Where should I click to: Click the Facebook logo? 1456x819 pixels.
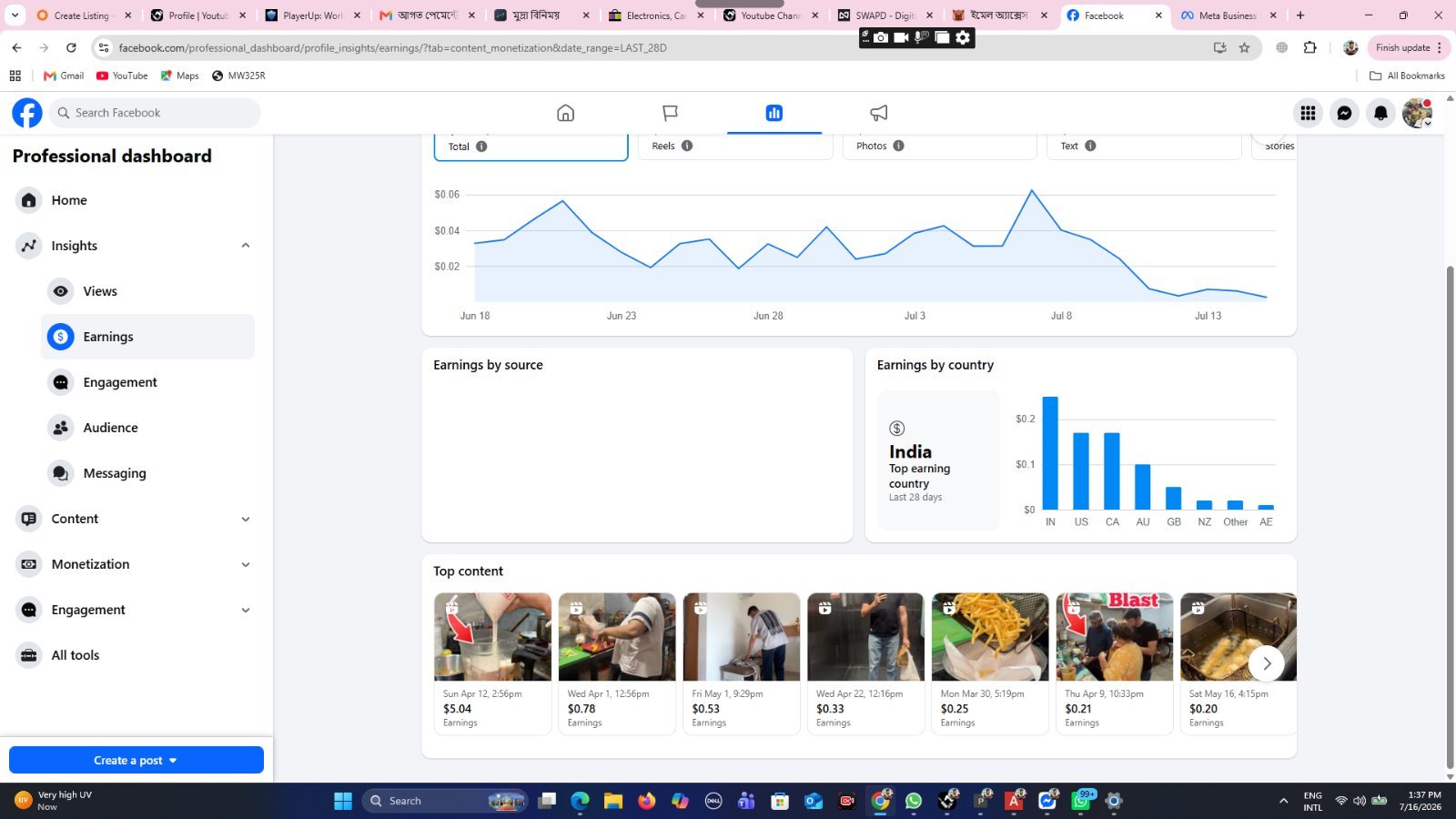[27, 113]
